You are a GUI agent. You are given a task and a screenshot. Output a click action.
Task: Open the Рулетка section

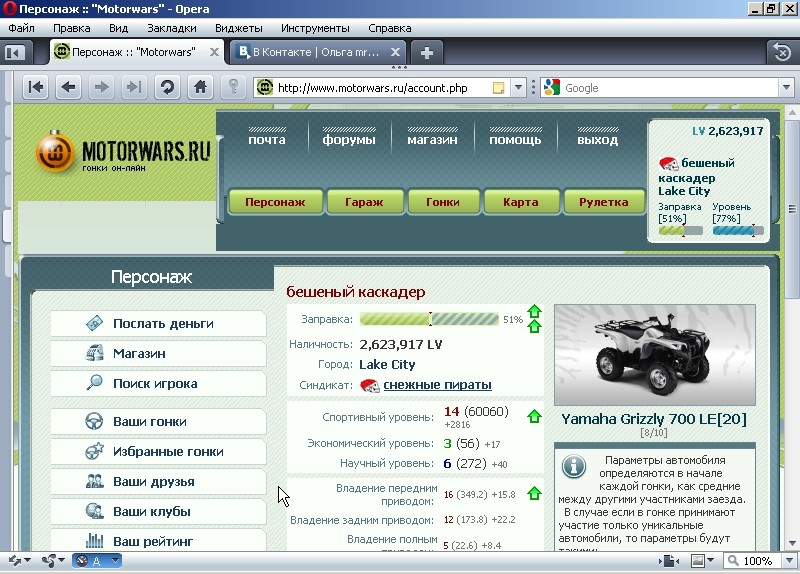(x=604, y=202)
